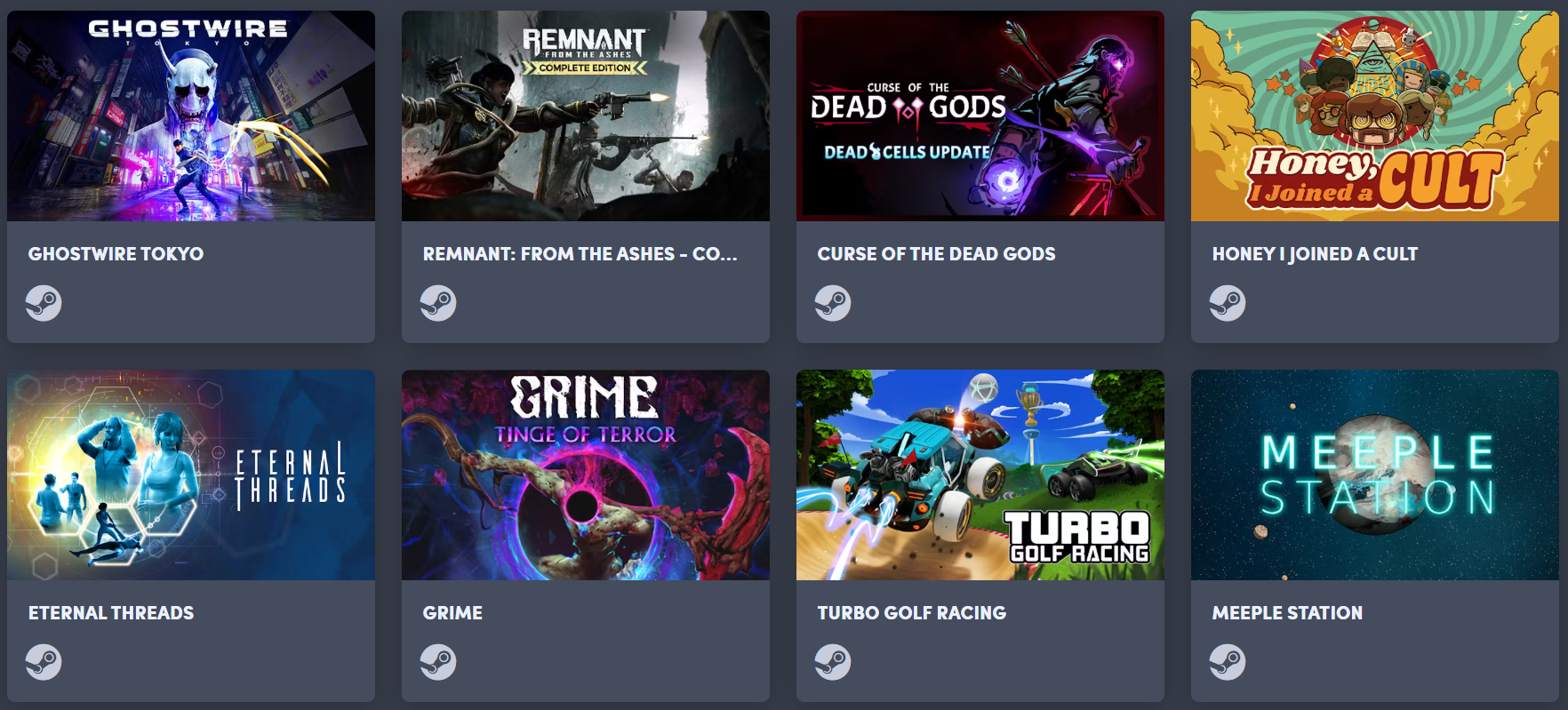Select the Eternal Threads cover image
This screenshot has width=1568, height=710.
tap(191, 475)
